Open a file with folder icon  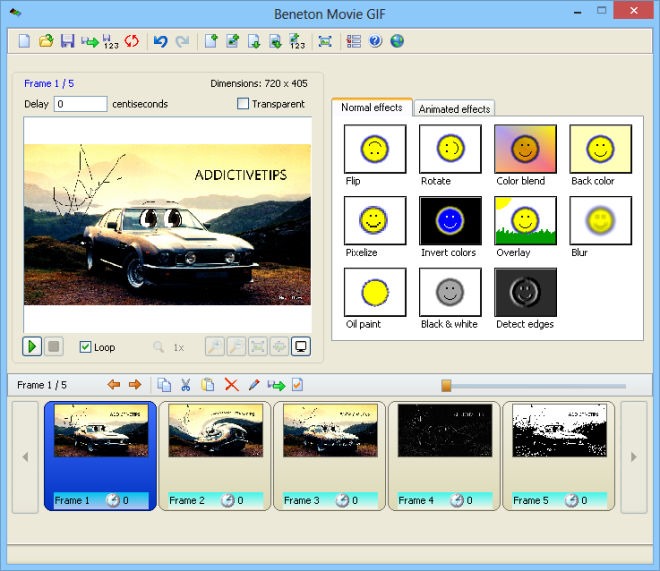[x=46, y=41]
